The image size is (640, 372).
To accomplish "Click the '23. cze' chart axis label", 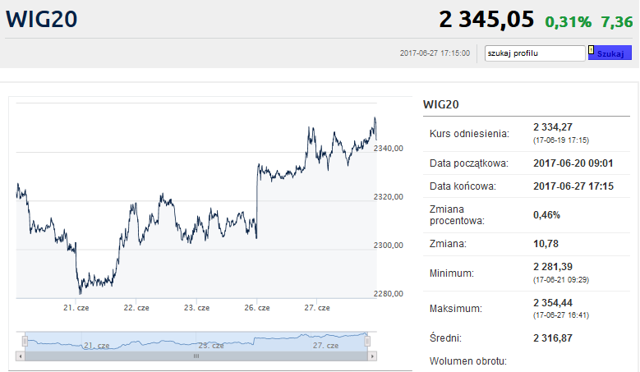I will coord(197,308).
